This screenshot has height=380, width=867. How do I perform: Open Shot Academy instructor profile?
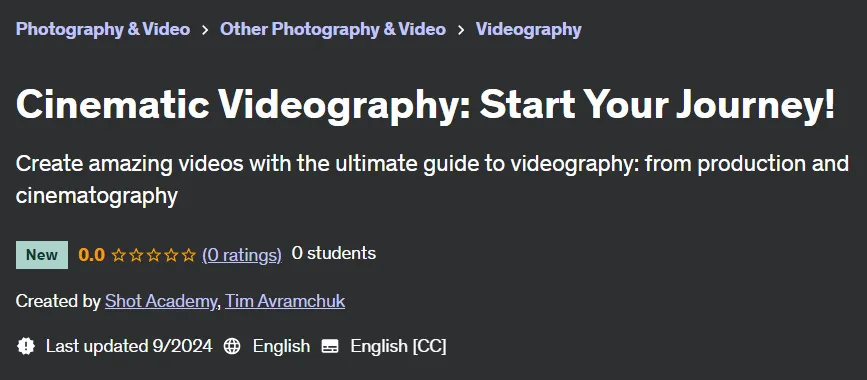(x=160, y=301)
